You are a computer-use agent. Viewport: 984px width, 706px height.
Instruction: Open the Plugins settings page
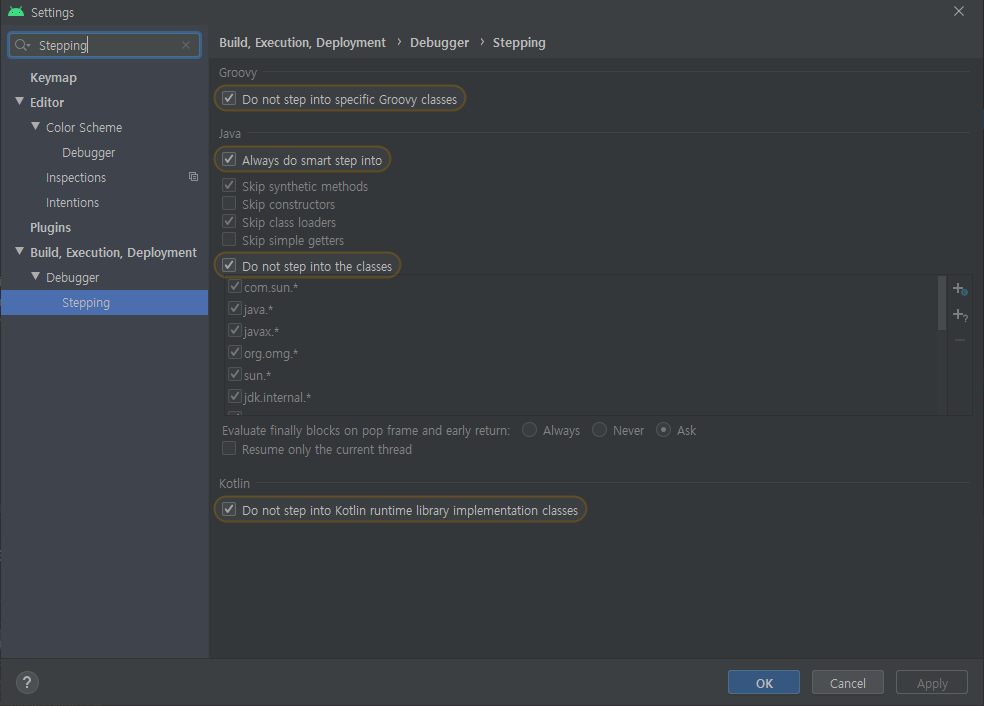pos(50,228)
